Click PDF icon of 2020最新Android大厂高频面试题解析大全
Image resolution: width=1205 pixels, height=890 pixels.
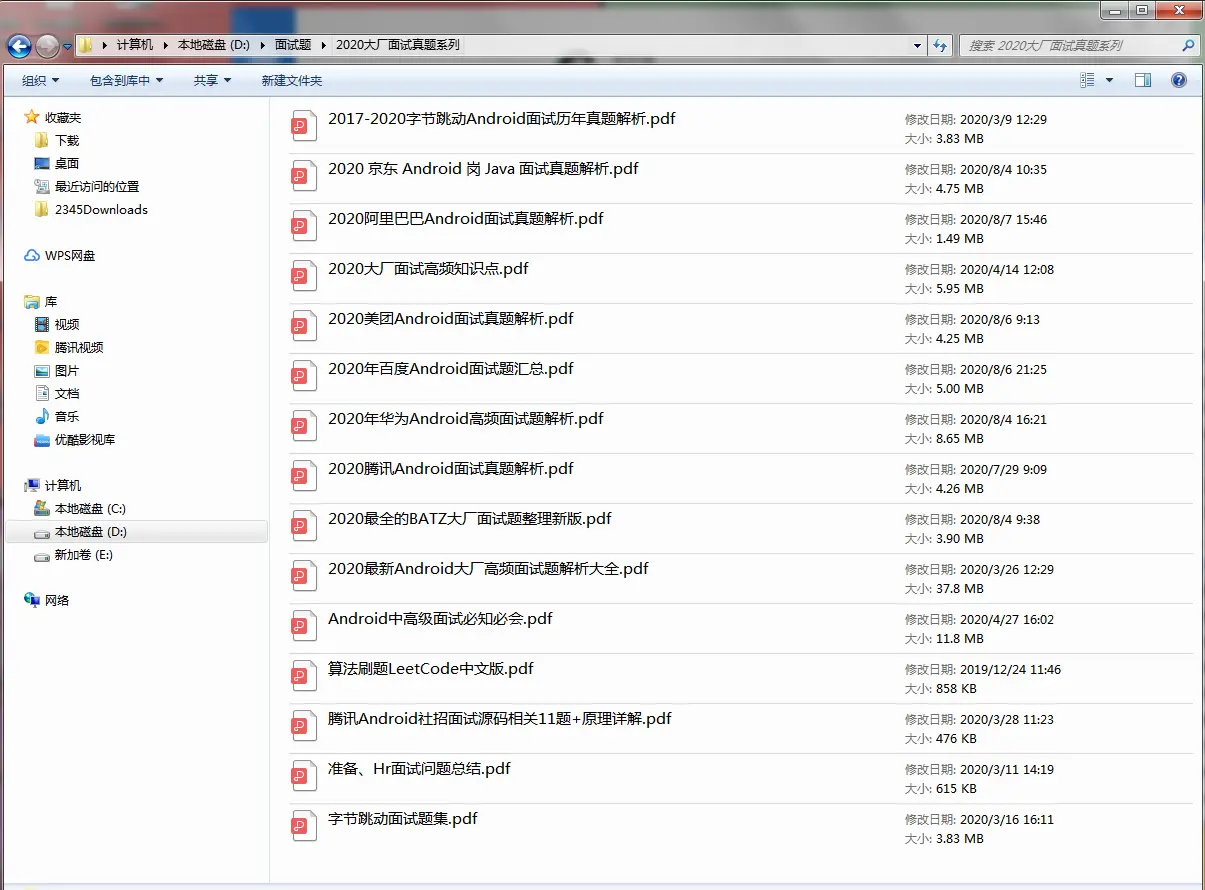tap(303, 576)
